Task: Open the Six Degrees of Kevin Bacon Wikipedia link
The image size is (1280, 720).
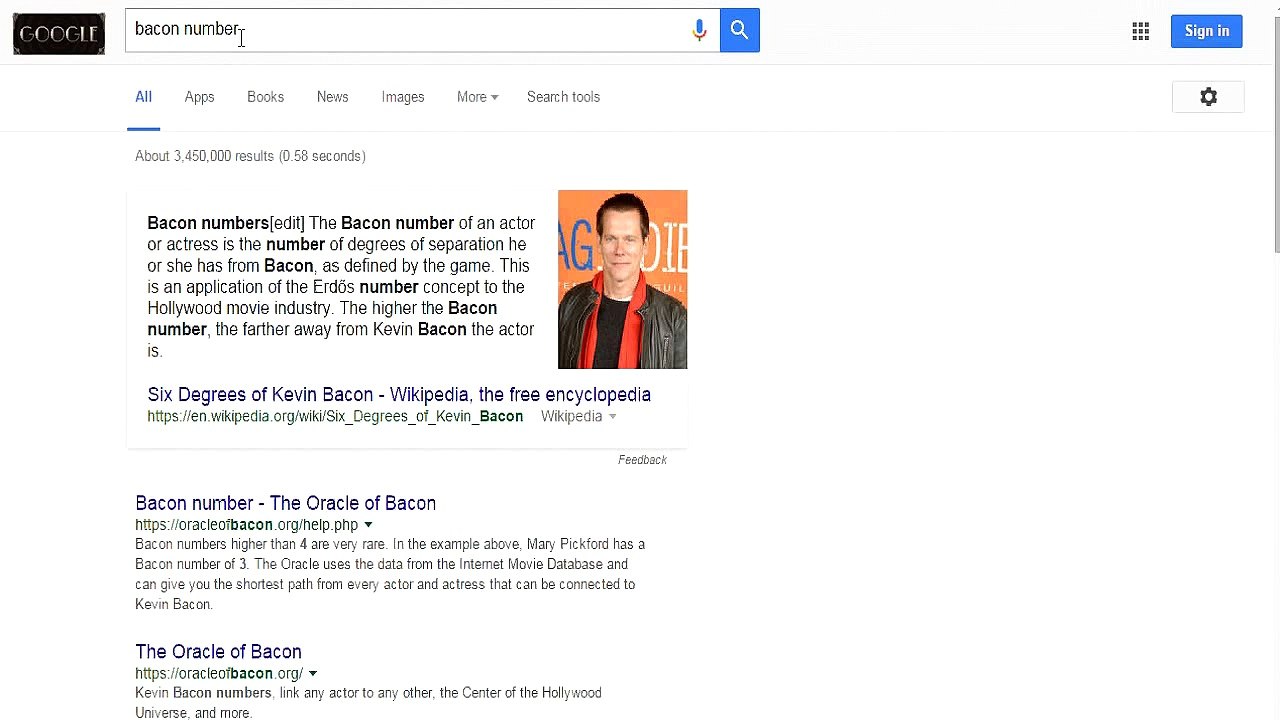Action: [399, 395]
